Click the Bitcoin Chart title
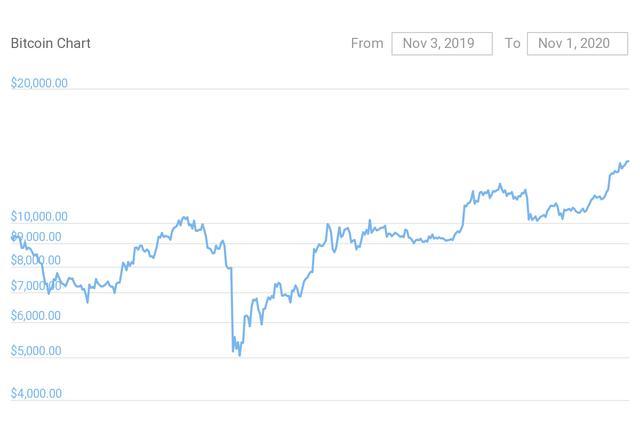 click(50, 43)
